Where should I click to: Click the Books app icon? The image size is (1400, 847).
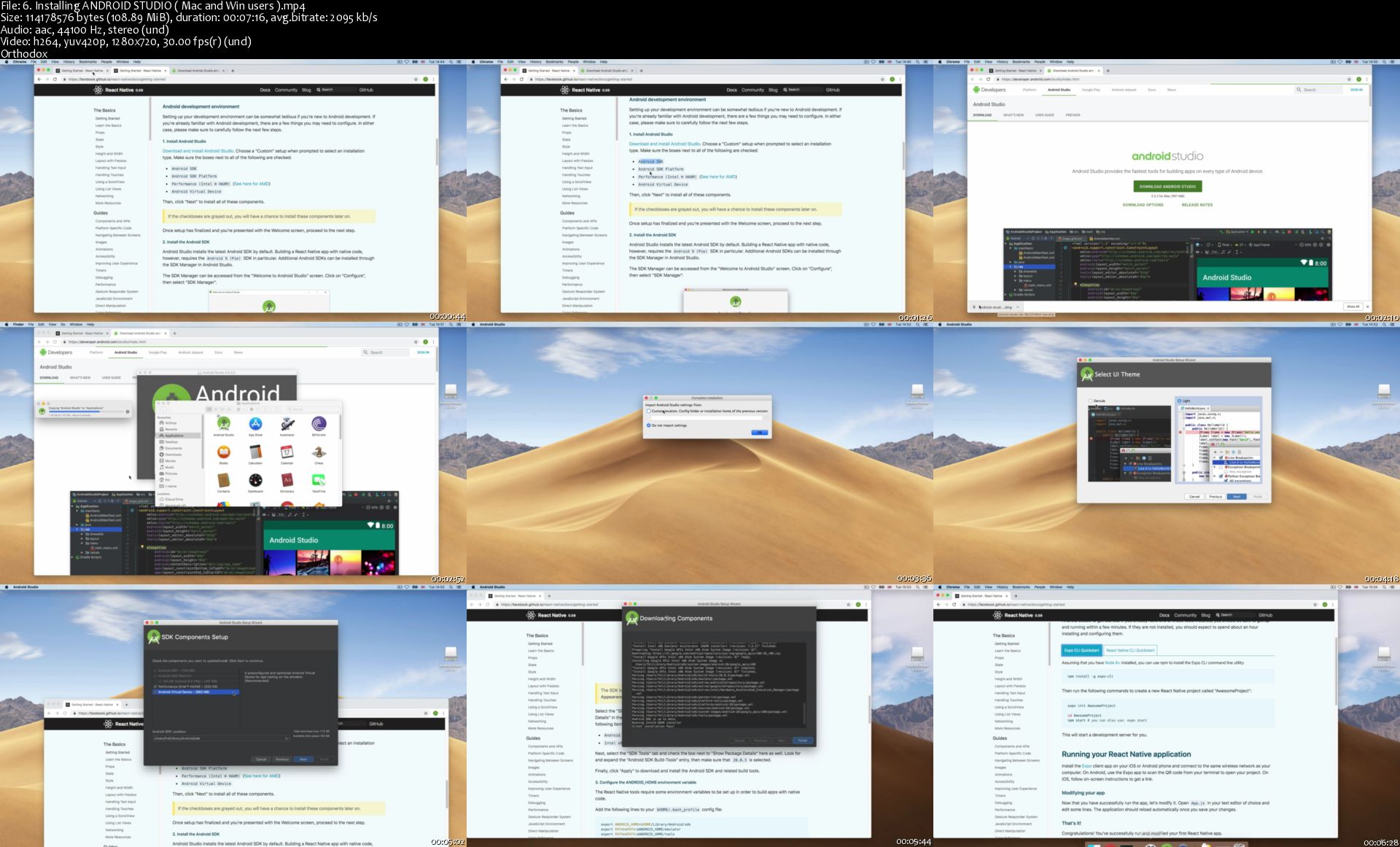(x=224, y=452)
